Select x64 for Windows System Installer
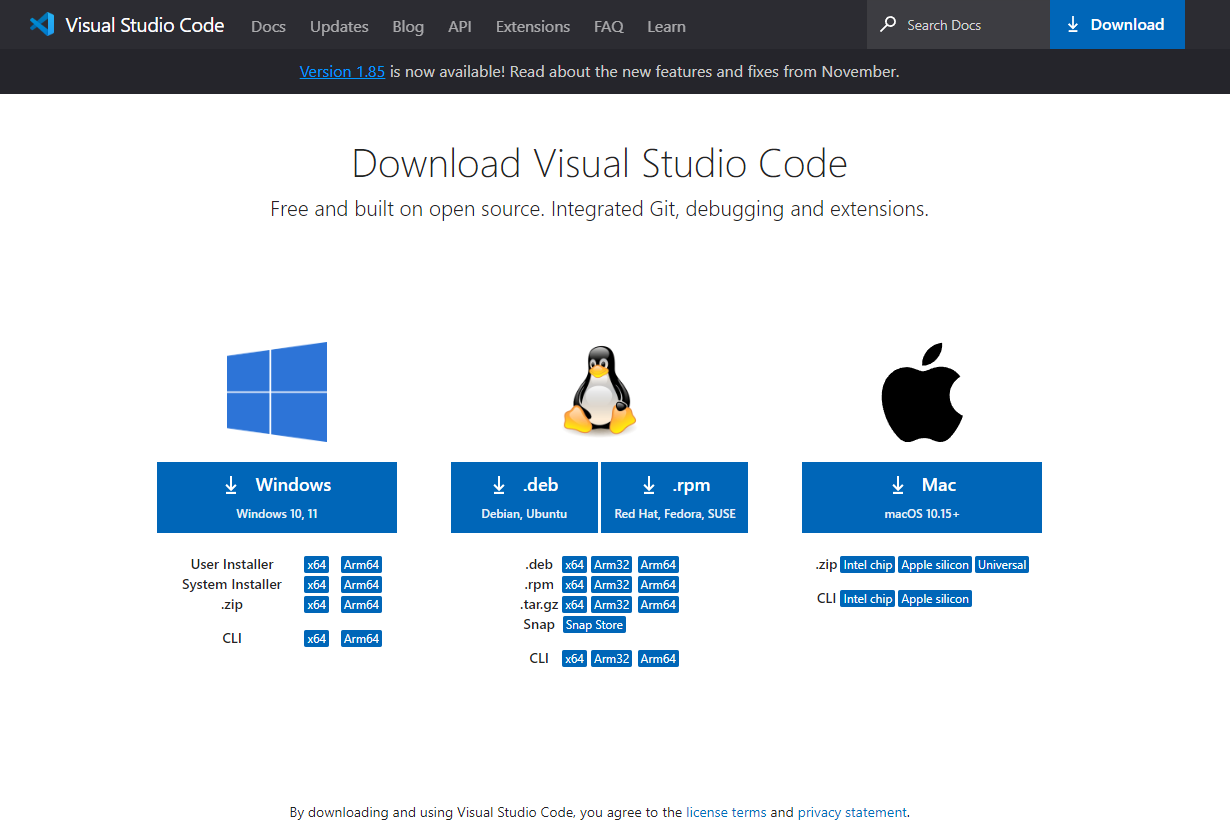The width and height of the screenshot is (1230, 839). pos(317,585)
